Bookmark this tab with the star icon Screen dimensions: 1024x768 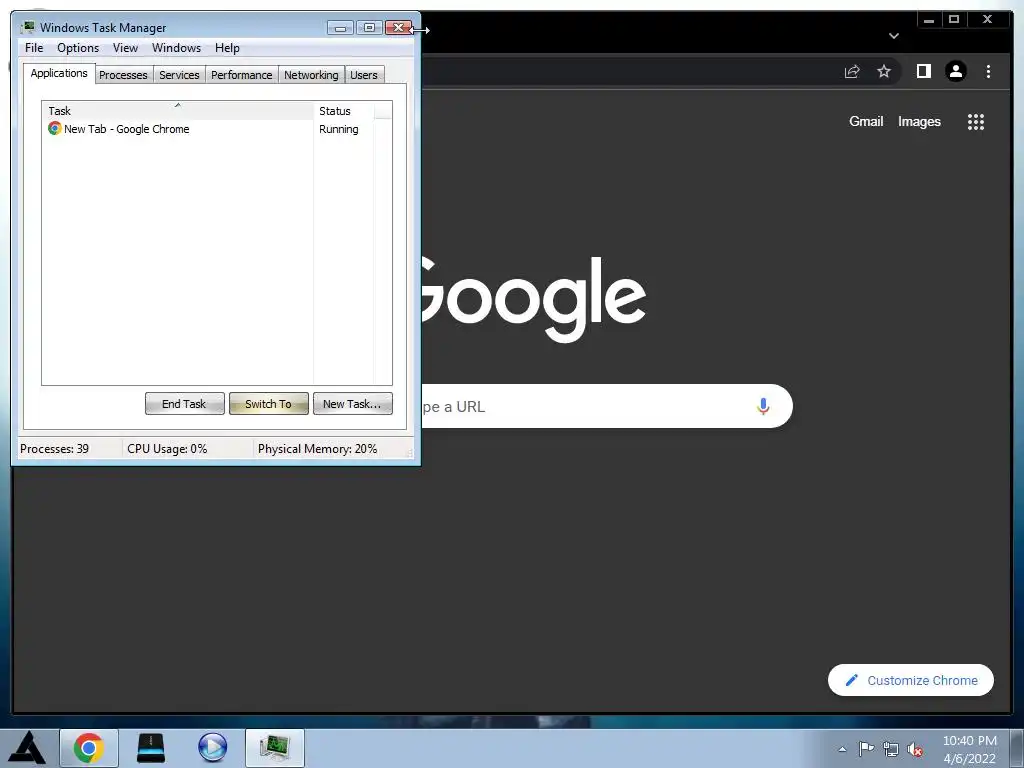pyautogui.click(x=884, y=71)
